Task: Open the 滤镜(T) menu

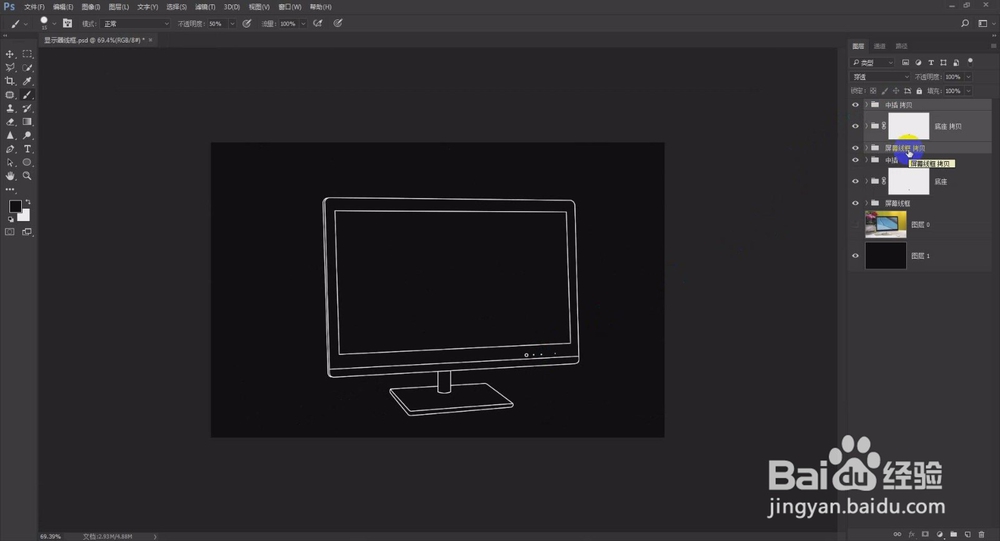Action: (x=205, y=7)
